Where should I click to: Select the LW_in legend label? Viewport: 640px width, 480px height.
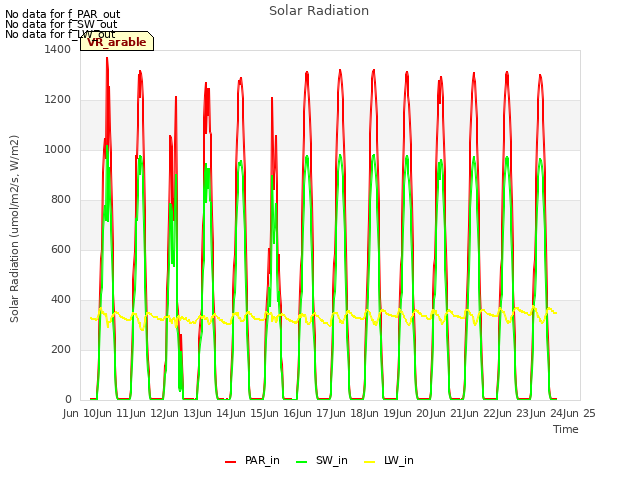click(x=399, y=460)
